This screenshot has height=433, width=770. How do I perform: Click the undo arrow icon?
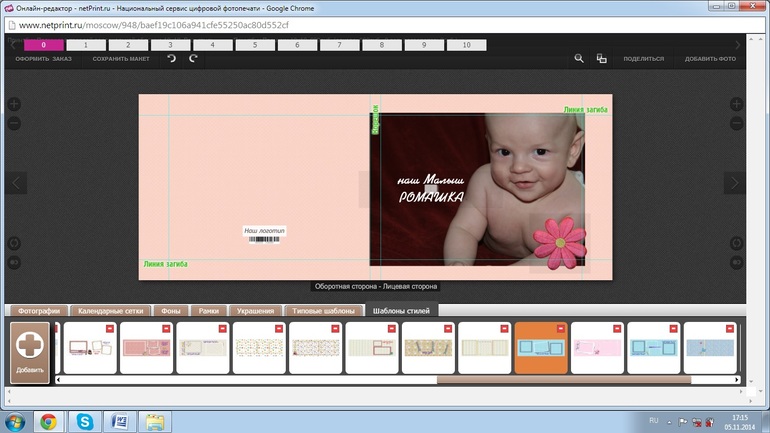172,59
